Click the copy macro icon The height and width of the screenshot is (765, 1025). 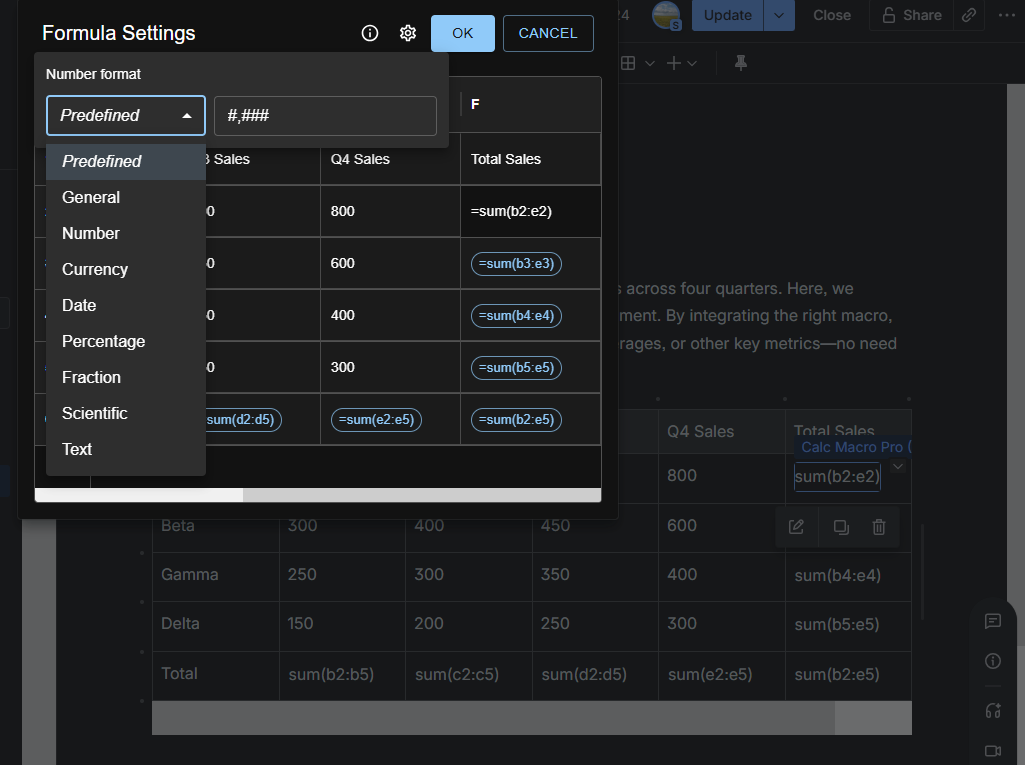841,527
